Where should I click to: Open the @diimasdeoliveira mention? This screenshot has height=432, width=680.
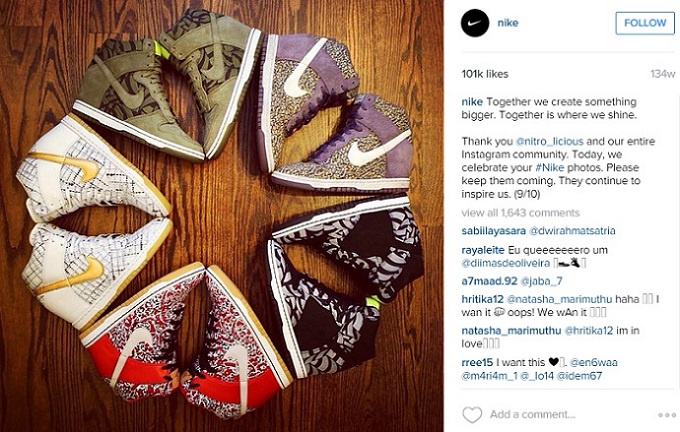tap(505, 263)
